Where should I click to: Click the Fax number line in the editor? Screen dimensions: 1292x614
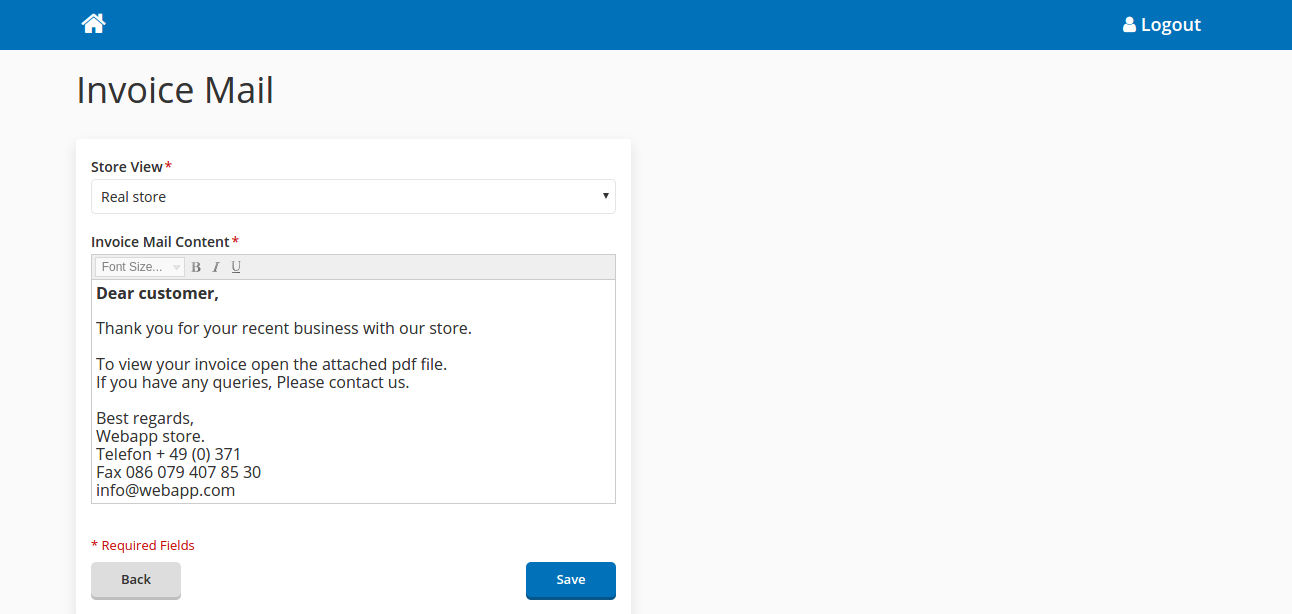pyautogui.click(x=178, y=472)
